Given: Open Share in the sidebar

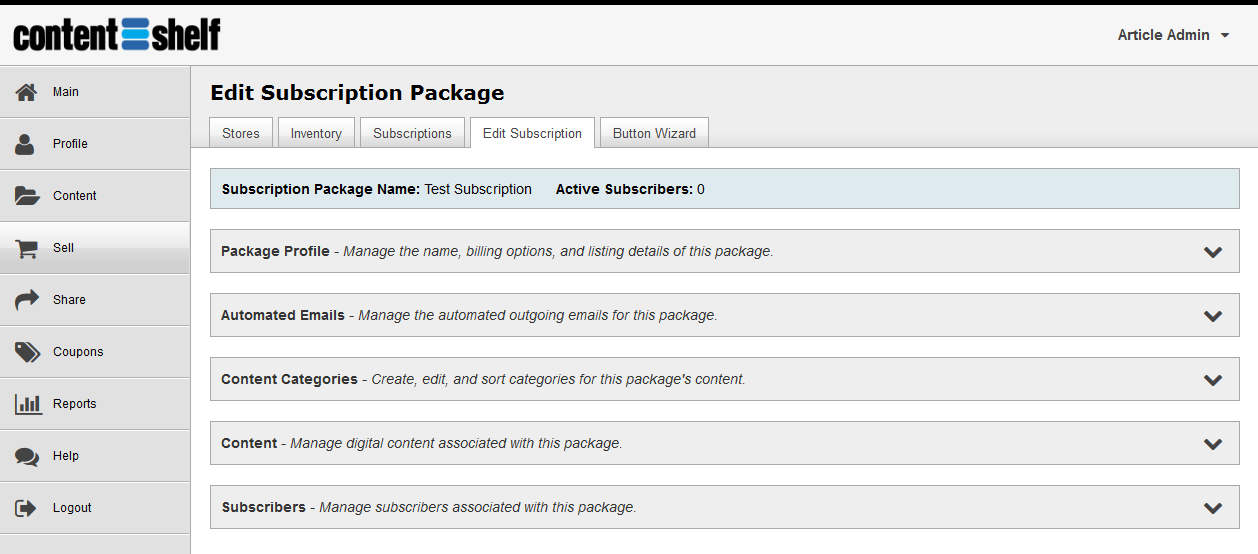Looking at the screenshot, I should [95, 300].
